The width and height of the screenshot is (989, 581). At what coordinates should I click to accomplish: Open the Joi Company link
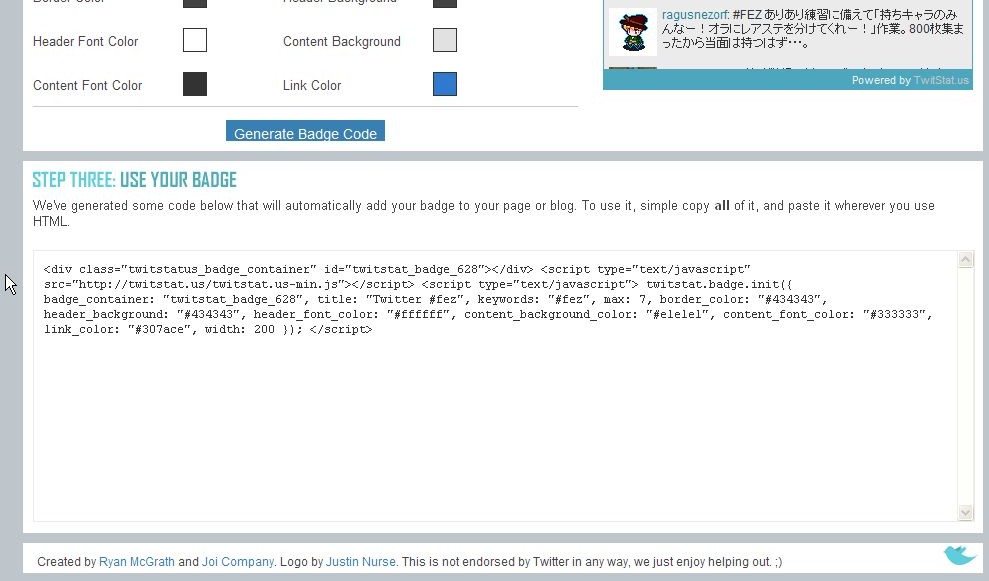(x=238, y=561)
